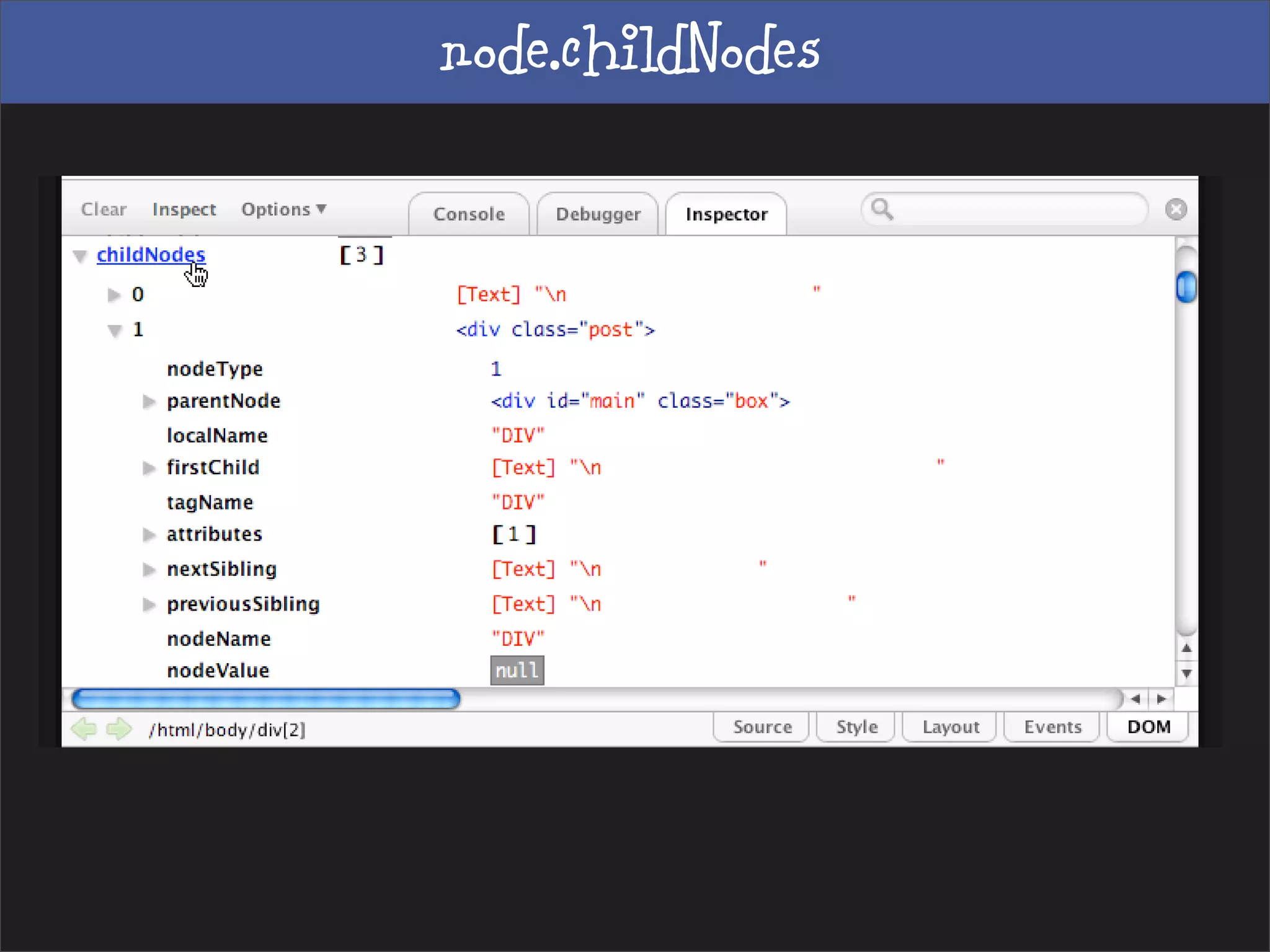
Task: Click the horizontal scroll right arrow
Action: pos(1161,699)
